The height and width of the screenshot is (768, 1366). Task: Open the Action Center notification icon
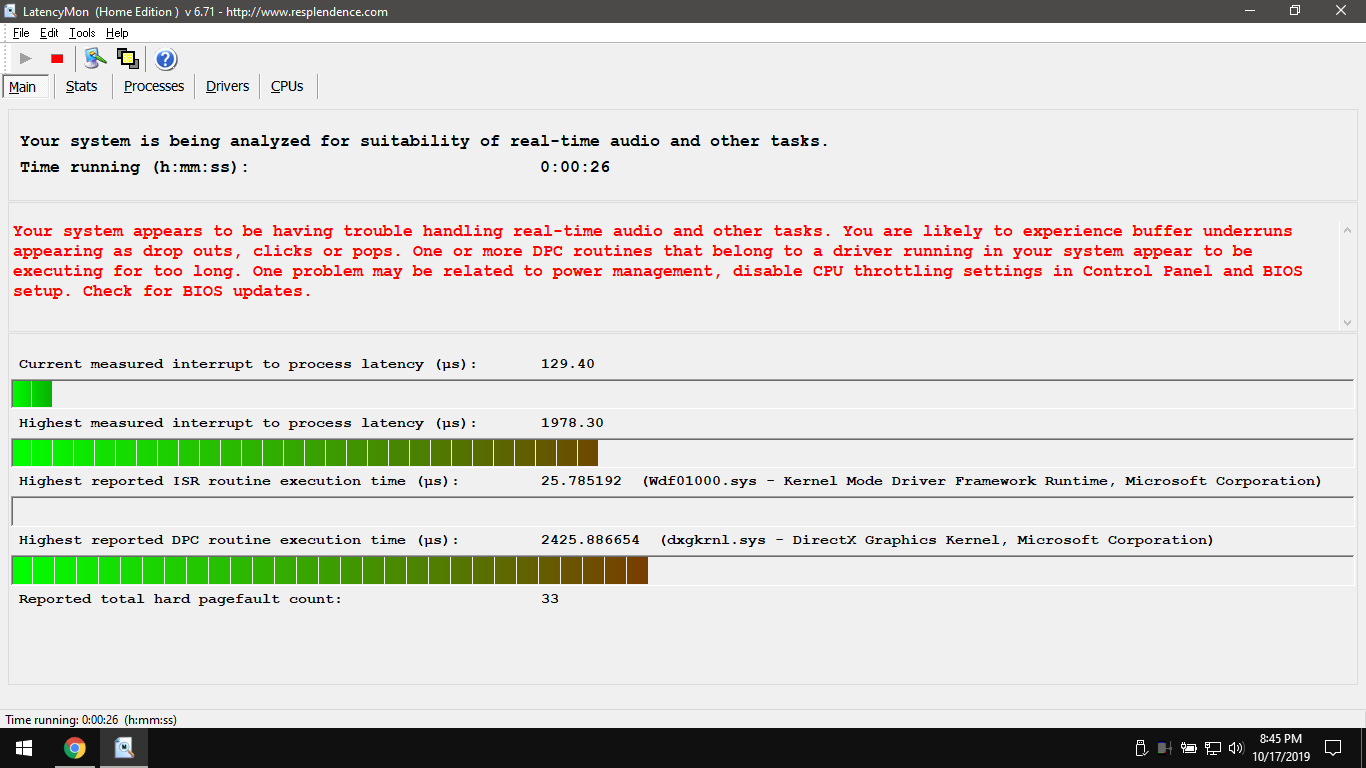[x=1333, y=747]
